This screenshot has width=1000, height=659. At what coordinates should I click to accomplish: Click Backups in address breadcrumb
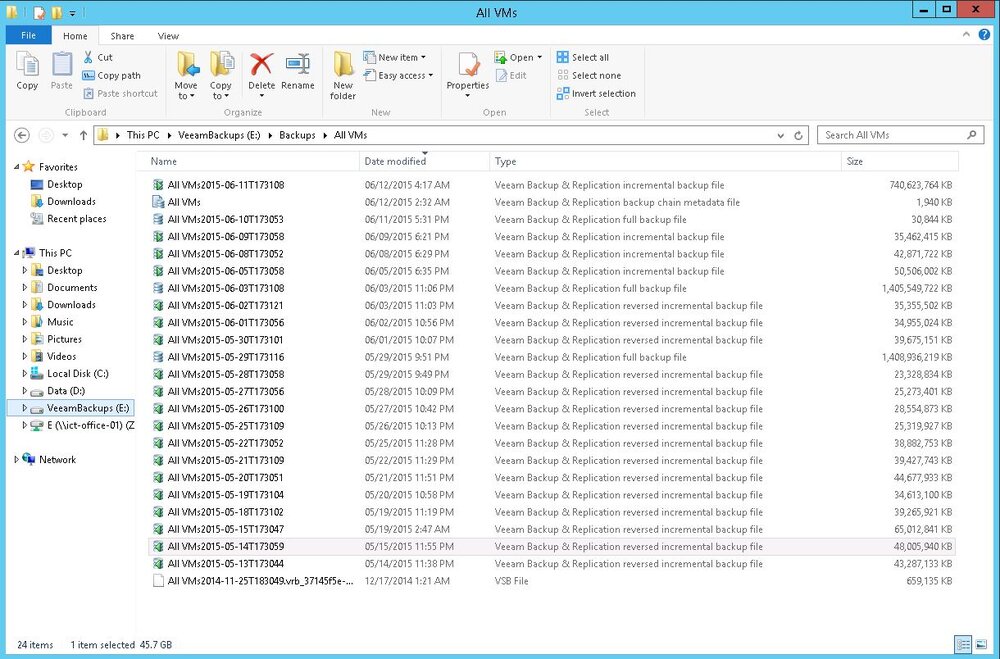tap(297, 135)
